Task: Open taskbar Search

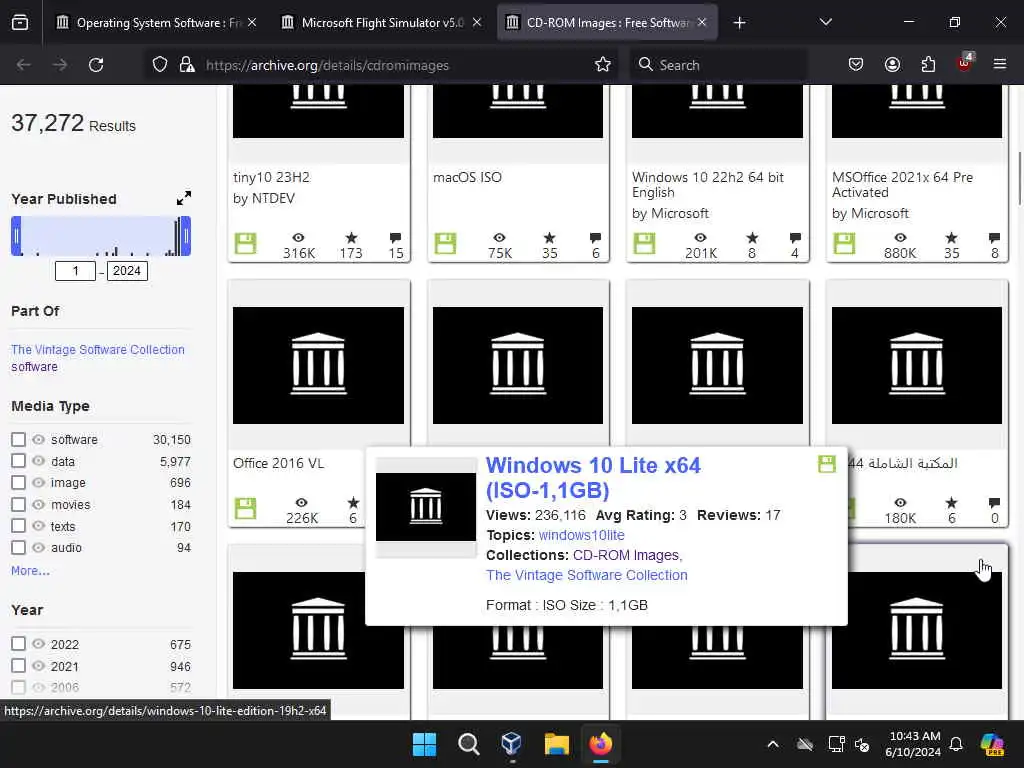Action: [x=468, y=744]
